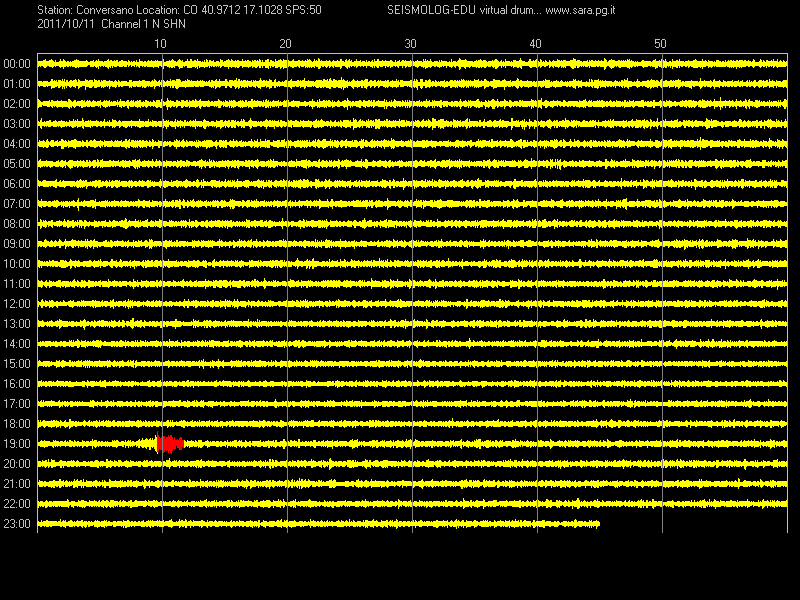Select the 01:00 hour label

coord(17,84)
